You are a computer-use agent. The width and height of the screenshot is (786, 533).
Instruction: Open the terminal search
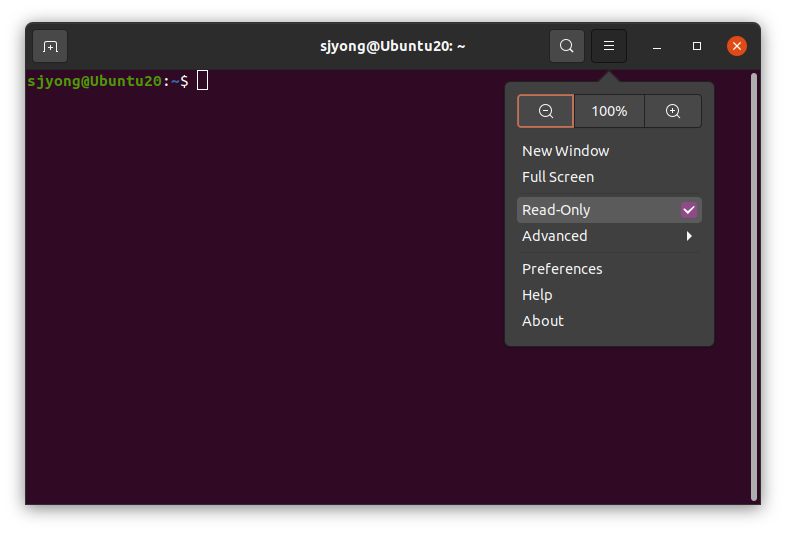pyautogui.click(x=566, y=46)
